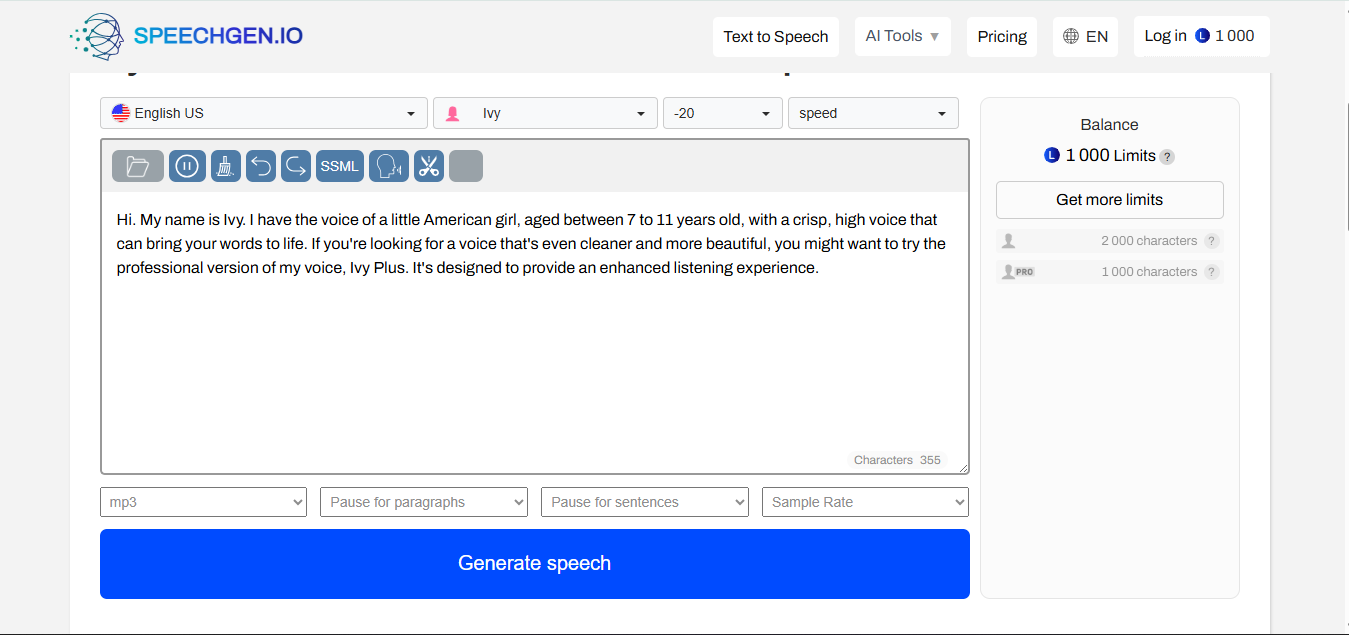Screen dimensions: 1349x635
Task: Click inside the text input area
Action: 535,330
